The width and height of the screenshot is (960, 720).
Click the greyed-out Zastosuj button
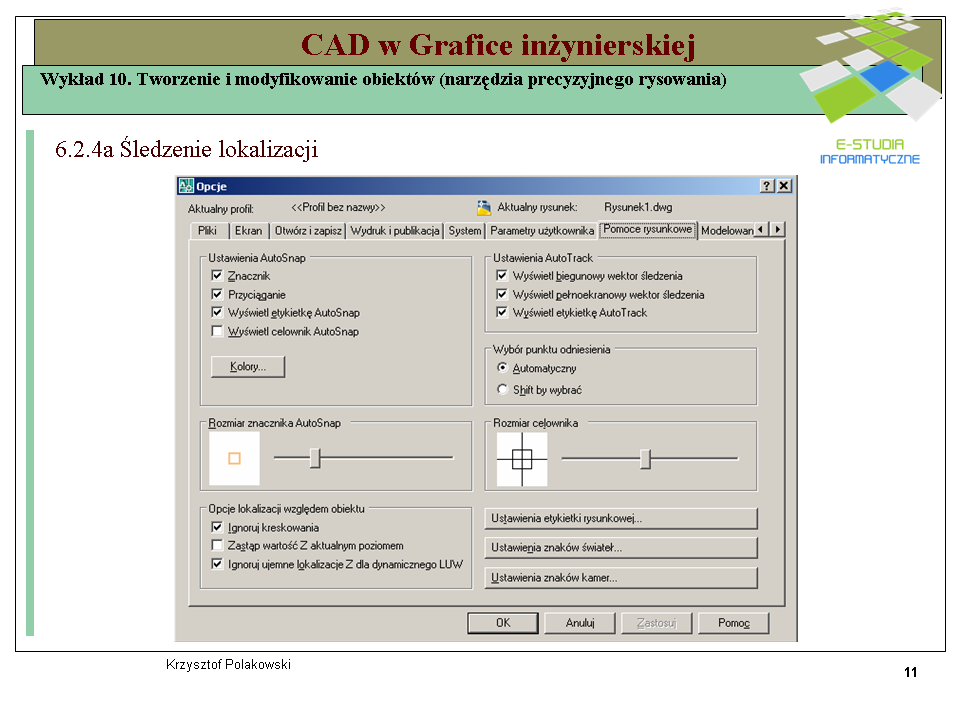pos(656,623)
